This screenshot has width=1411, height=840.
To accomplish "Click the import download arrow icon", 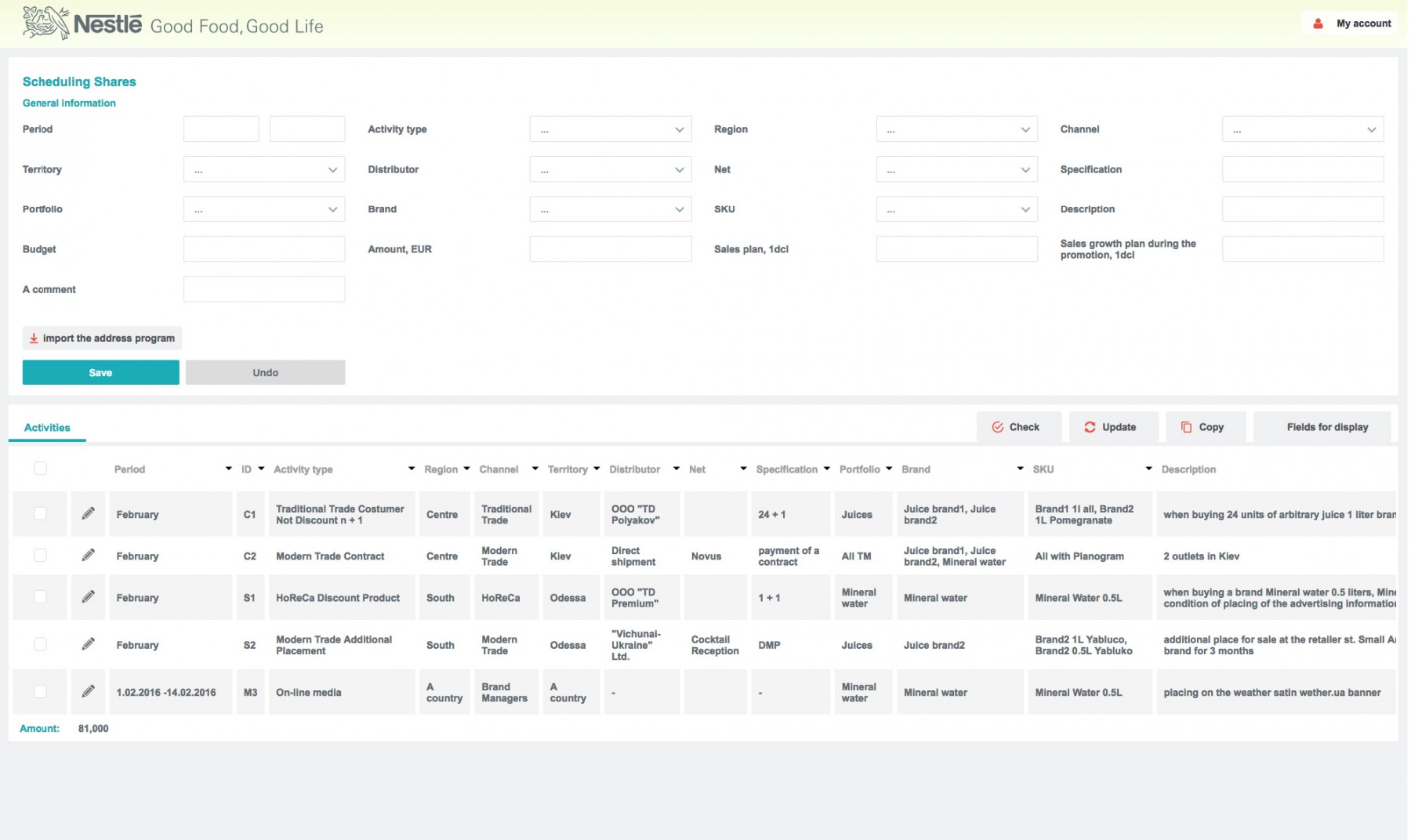I will pyautogui.click(x=34, y=339).
